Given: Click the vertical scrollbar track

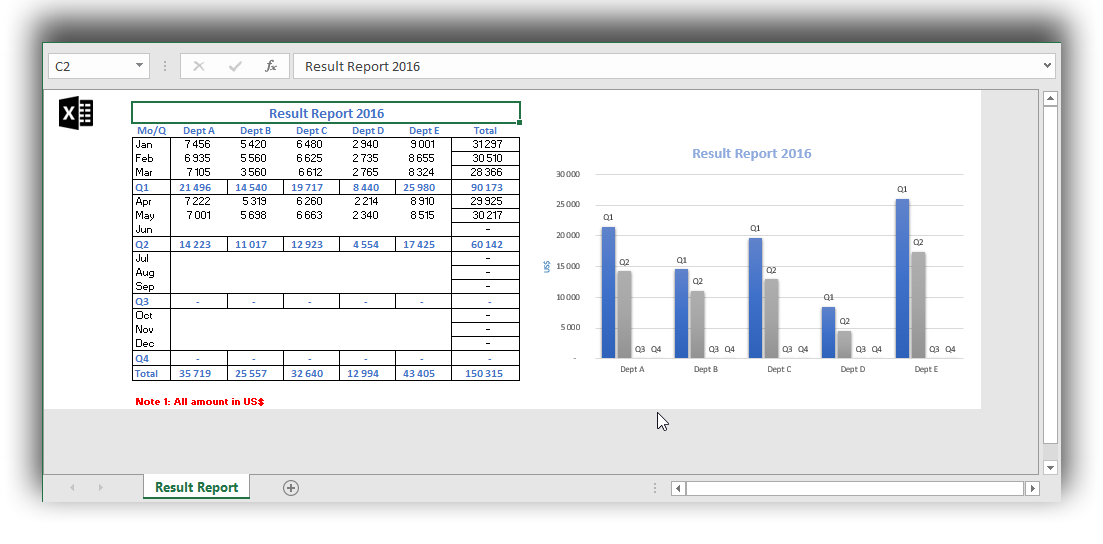Looking at the screenshot, I should click(x=1050, y=274).
